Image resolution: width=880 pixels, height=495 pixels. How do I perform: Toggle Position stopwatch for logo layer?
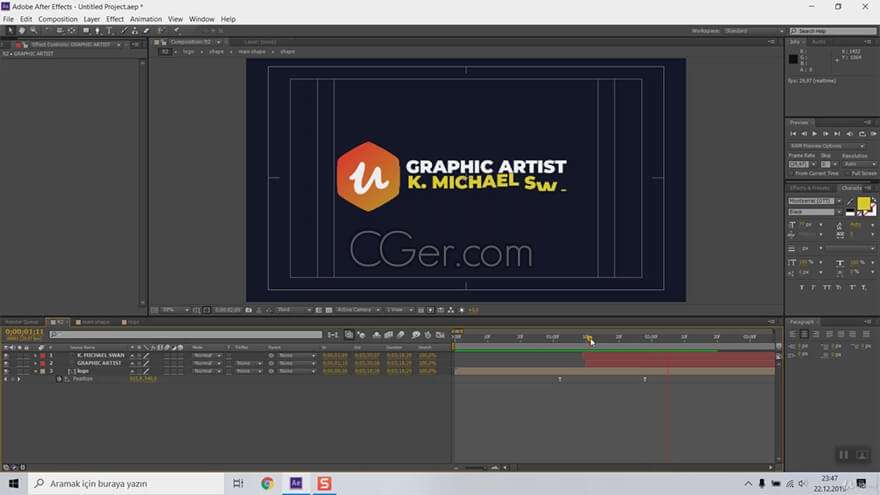59,379
